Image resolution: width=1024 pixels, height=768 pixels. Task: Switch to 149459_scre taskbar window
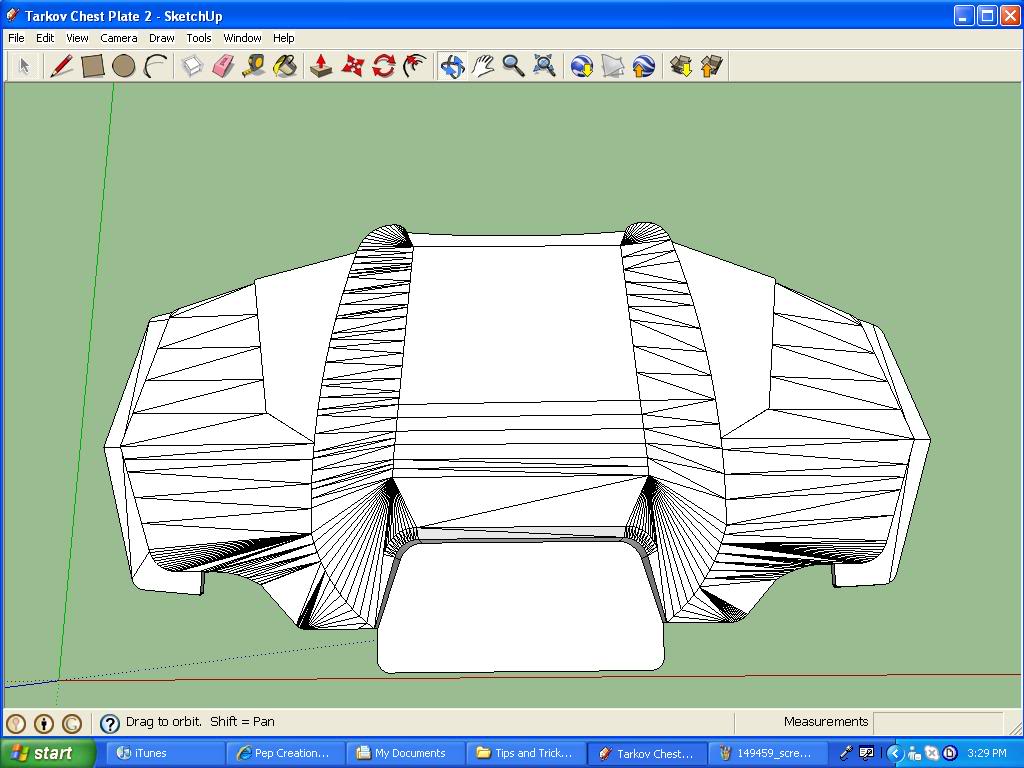coord(767,753)
